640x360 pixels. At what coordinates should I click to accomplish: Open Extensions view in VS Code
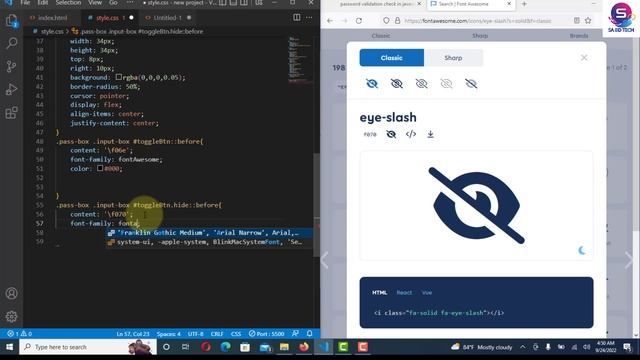[11, 112]
